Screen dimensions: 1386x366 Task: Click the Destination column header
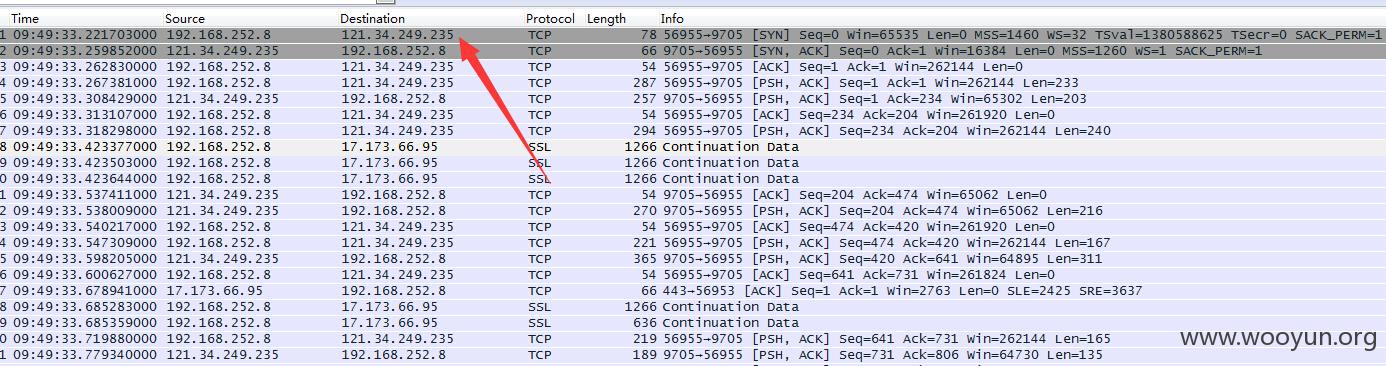430,18
